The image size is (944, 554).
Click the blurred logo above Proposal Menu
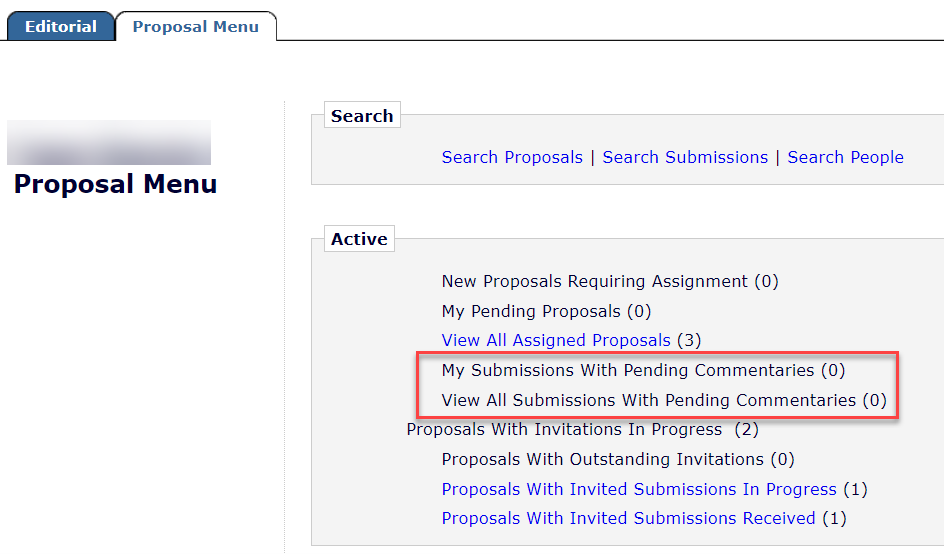[x=109, y=142]
